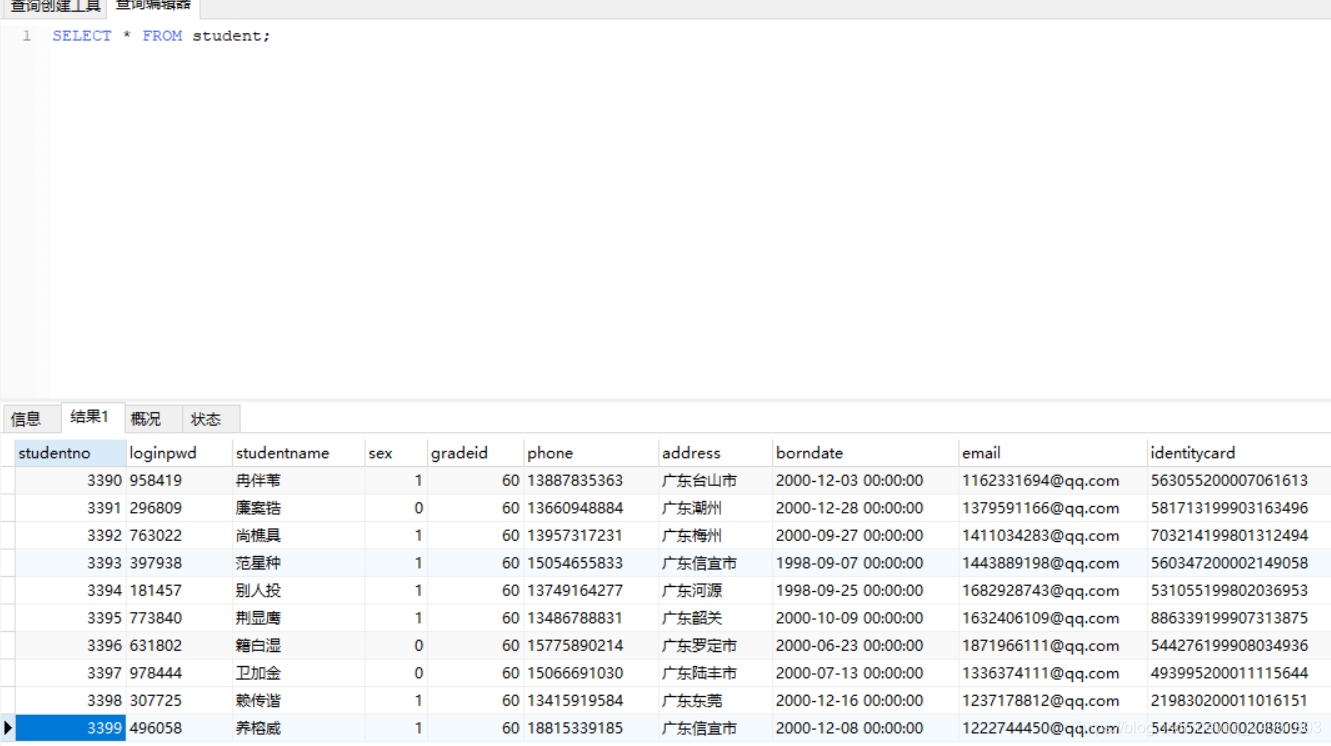Select address cell 广东潮州
Image resolution: width=1331 pixels, height=746 pixels.
click(x=715, y=508)
